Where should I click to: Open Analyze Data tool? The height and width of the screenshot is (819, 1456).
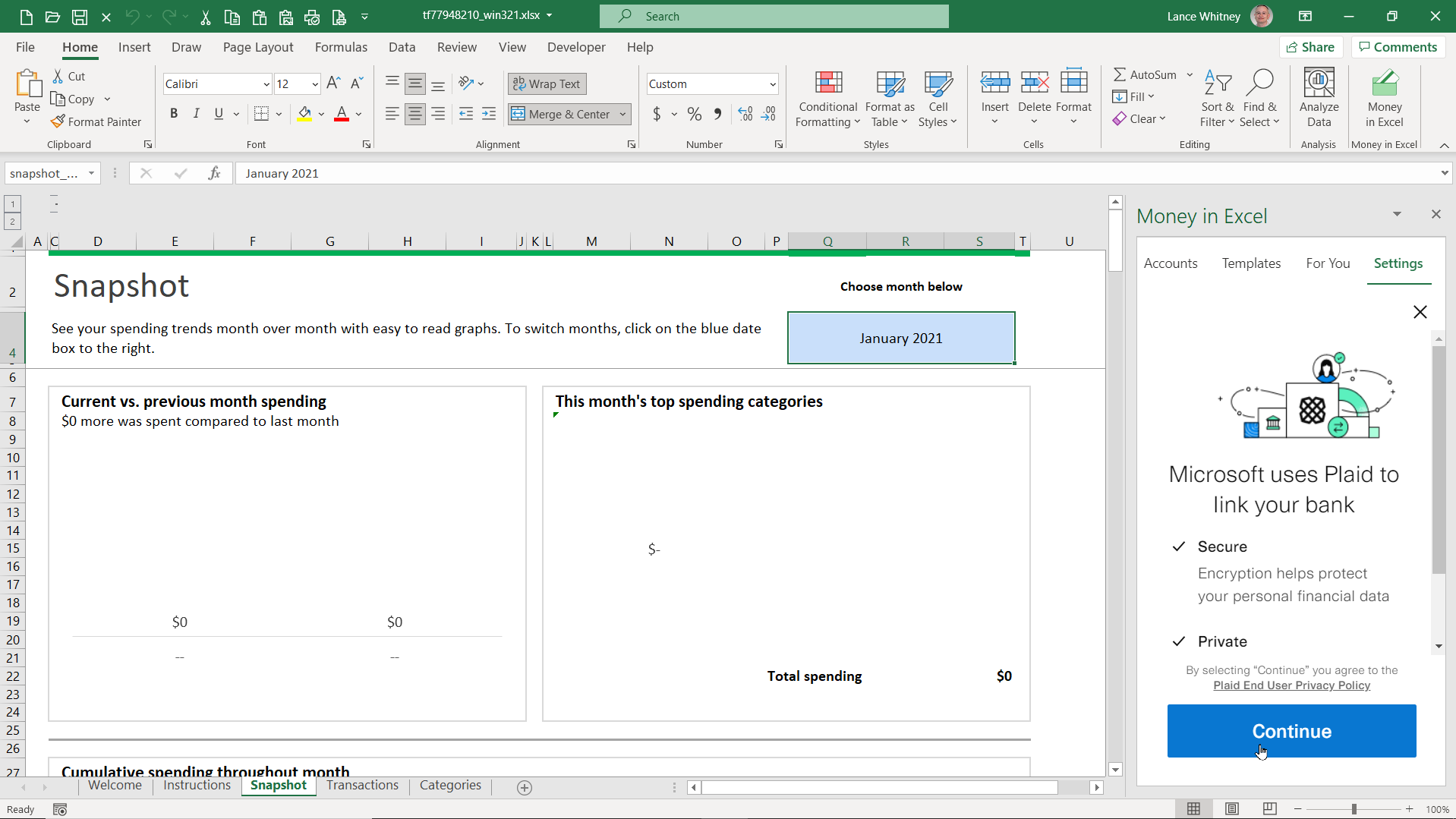[1319, 99]
